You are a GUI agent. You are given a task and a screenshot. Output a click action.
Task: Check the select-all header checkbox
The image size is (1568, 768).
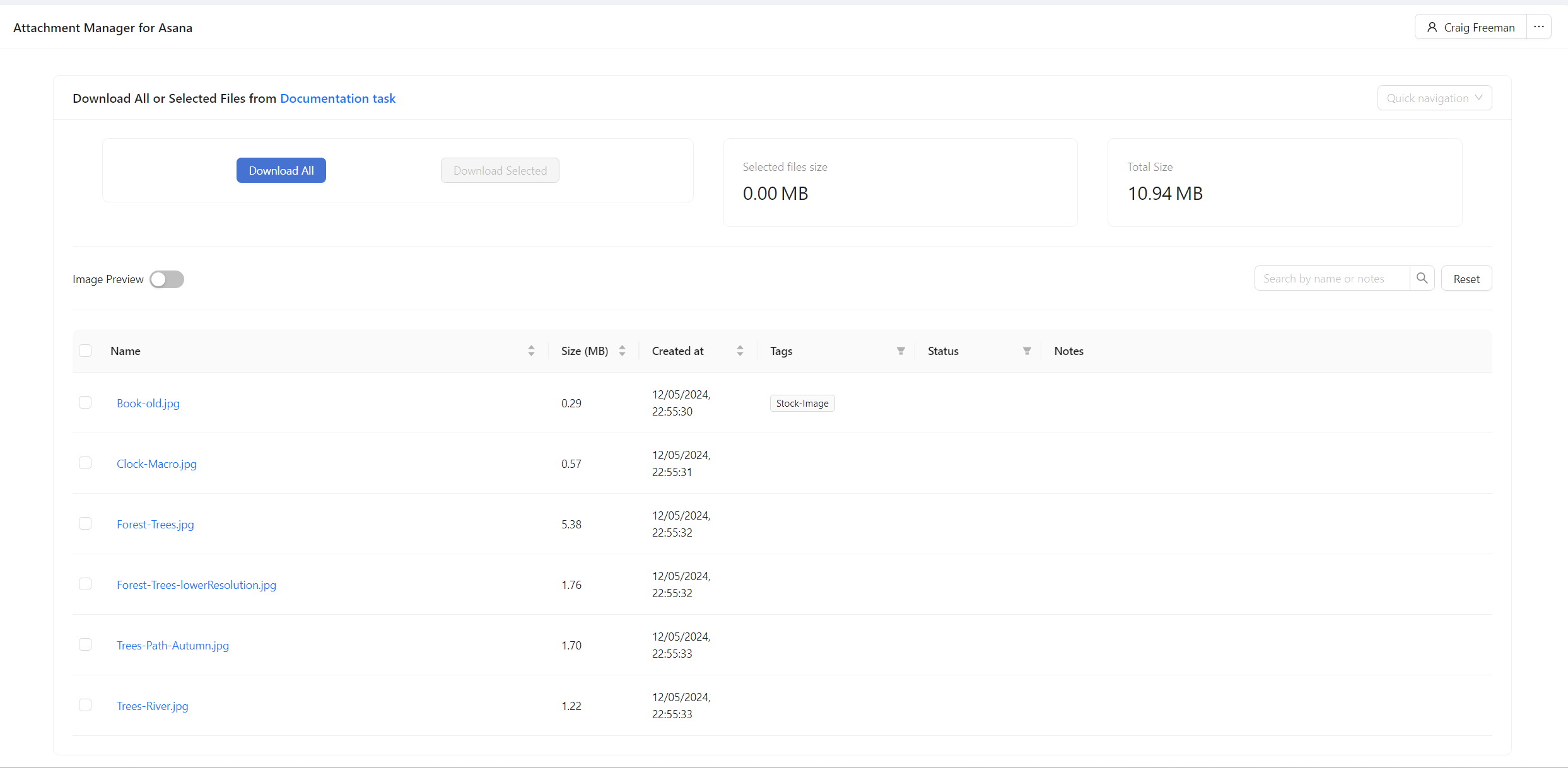(x=85, y=351)
